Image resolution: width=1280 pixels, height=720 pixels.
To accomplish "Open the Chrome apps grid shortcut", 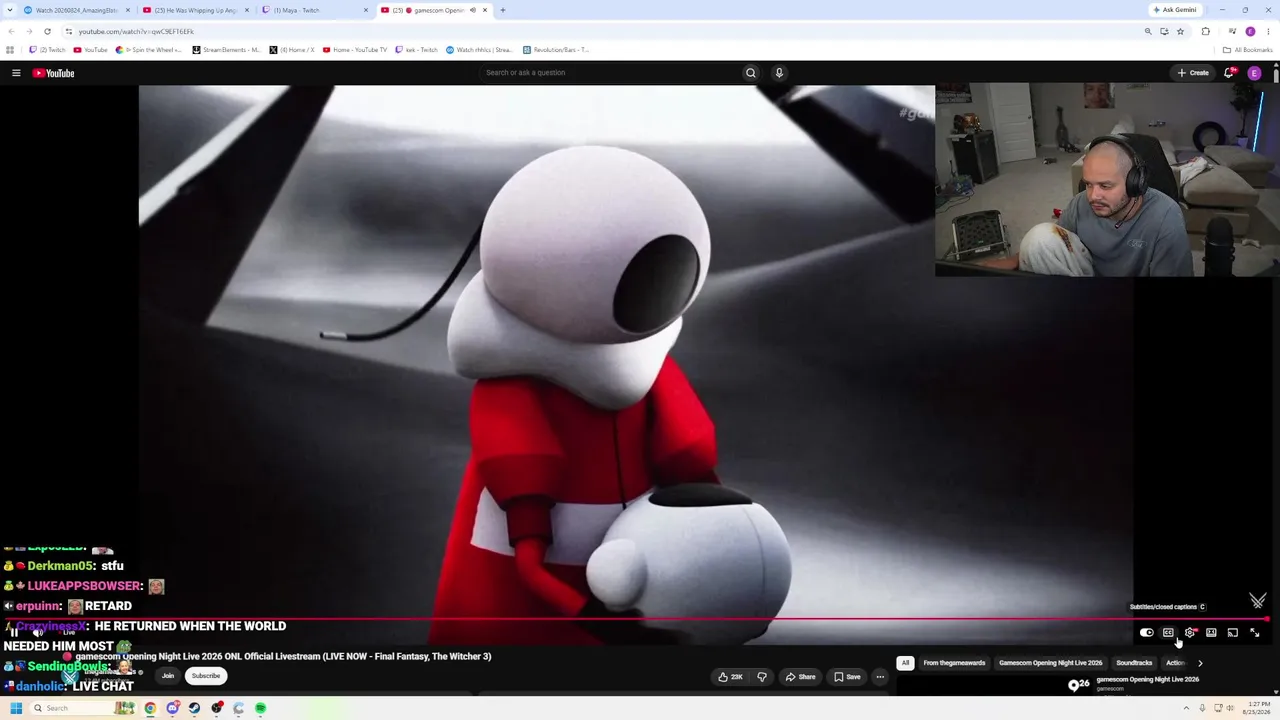I will [x=10, y=50].
